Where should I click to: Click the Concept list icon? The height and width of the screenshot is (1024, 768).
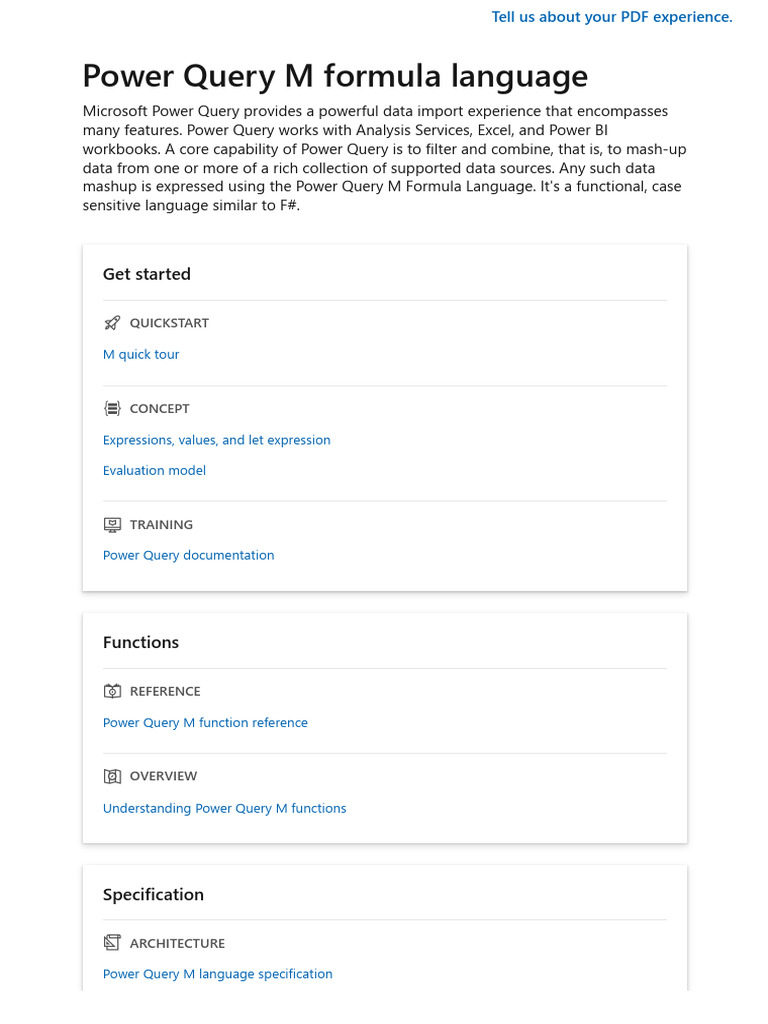coord(112,408)
